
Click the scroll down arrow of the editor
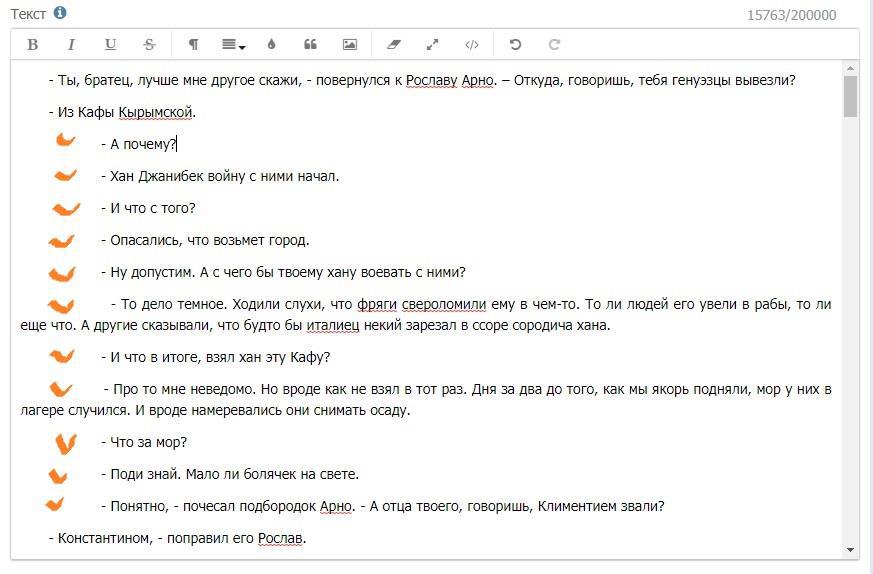pyautogui.click(x=850, y=550)
